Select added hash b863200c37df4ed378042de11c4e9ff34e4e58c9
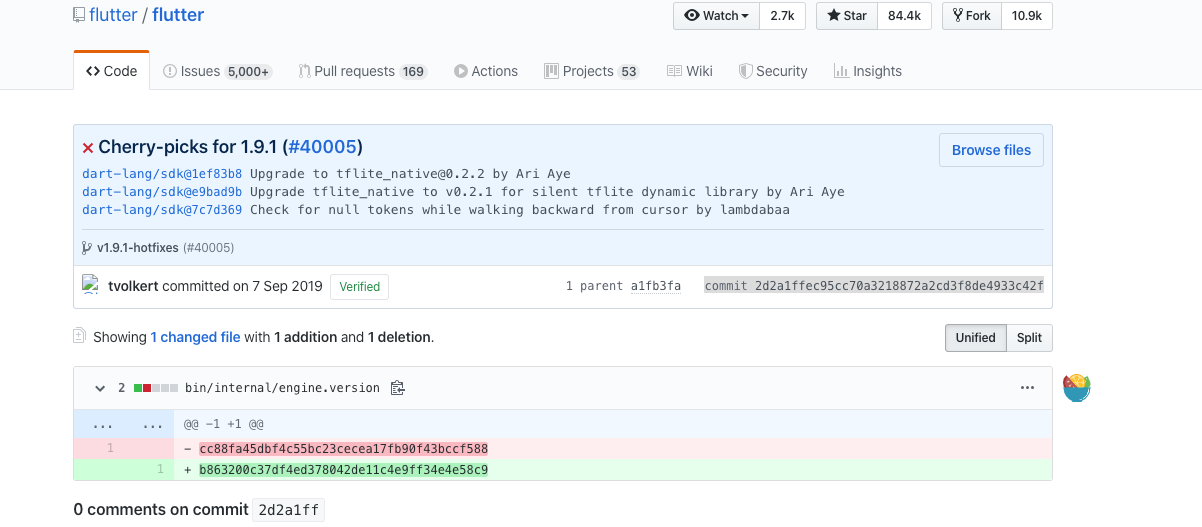The height and width of the screenshot is (527, 1202). click(343, 469)
